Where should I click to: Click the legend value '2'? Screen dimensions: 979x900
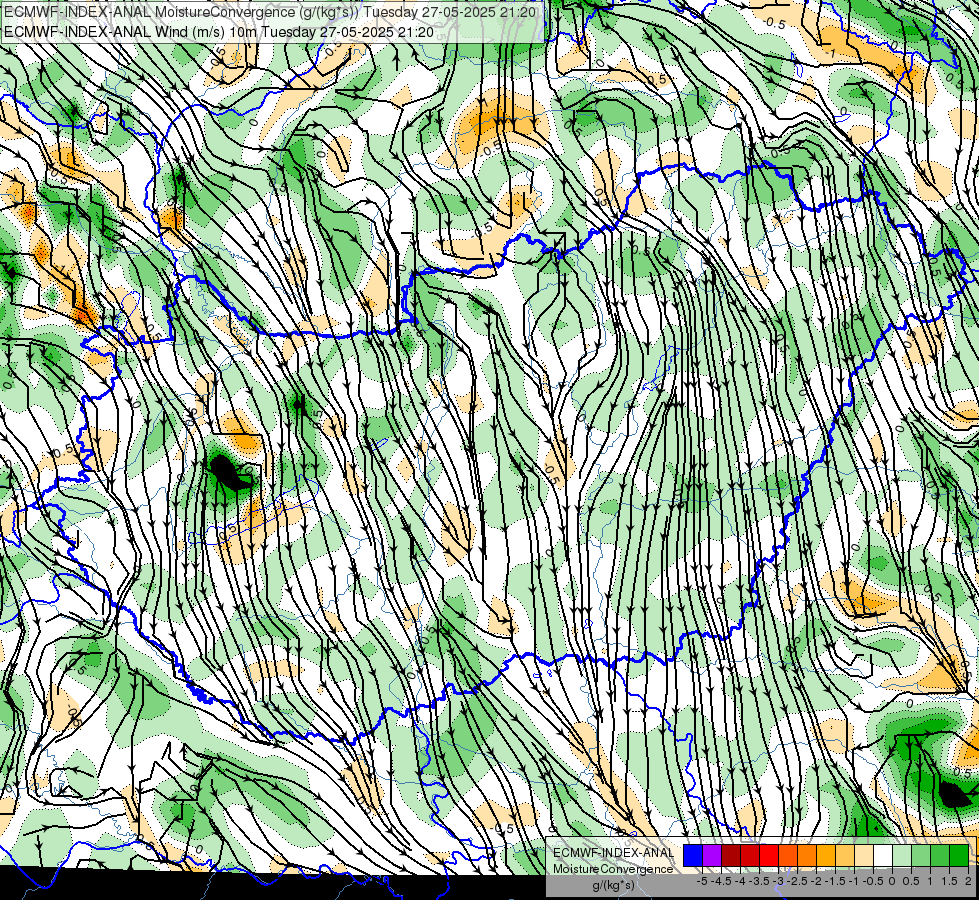click(x=968, y=881)
